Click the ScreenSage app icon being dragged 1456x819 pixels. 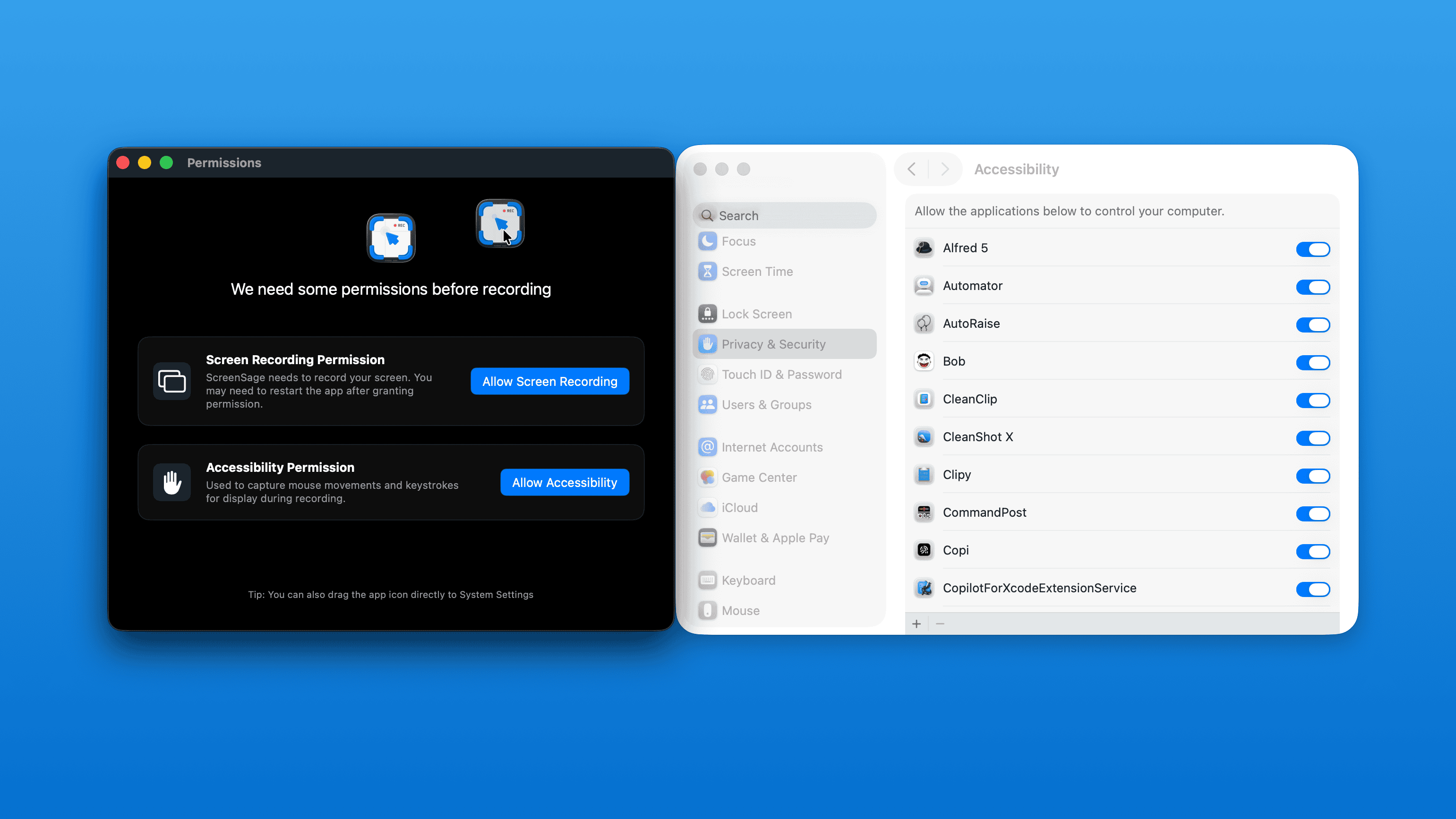[500, 223]
